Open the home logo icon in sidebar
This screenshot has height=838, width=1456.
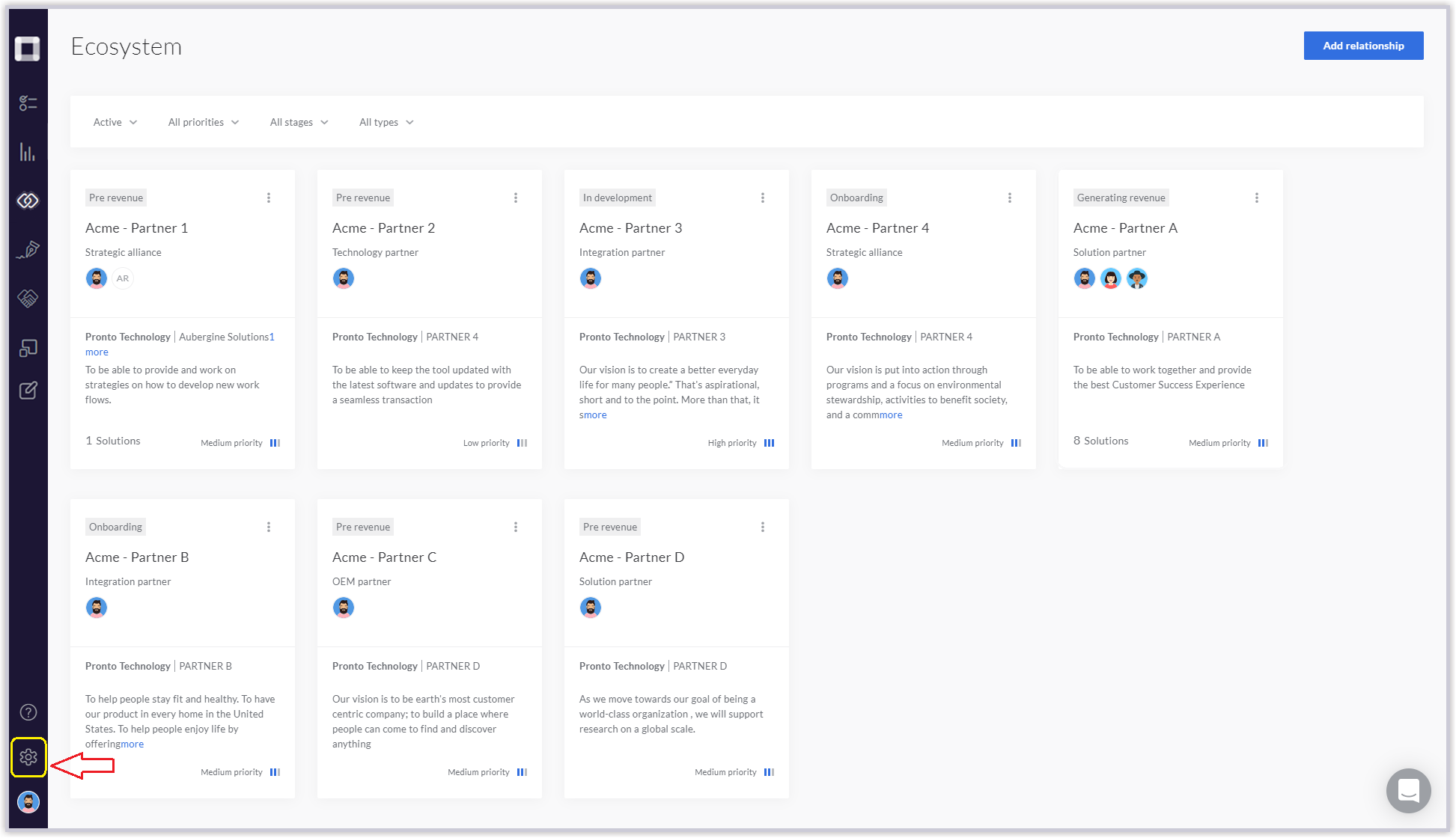[x=28, y=49]
